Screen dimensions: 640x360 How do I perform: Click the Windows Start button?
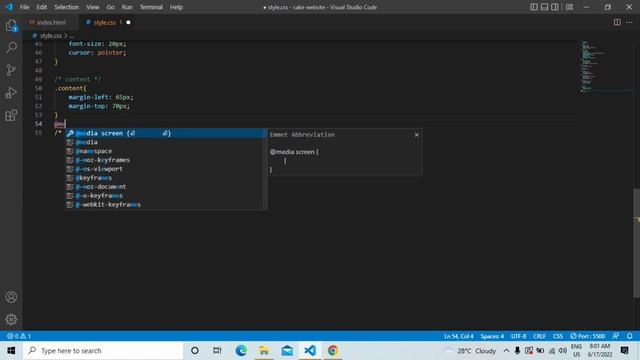coord(11,351)
